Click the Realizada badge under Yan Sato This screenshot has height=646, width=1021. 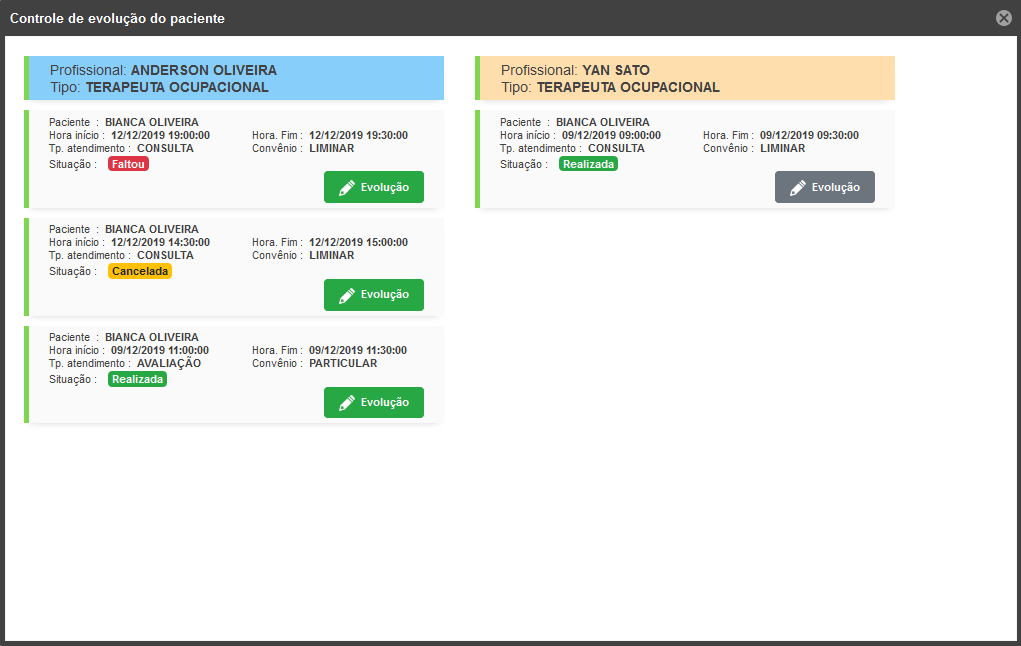[588, 164]
